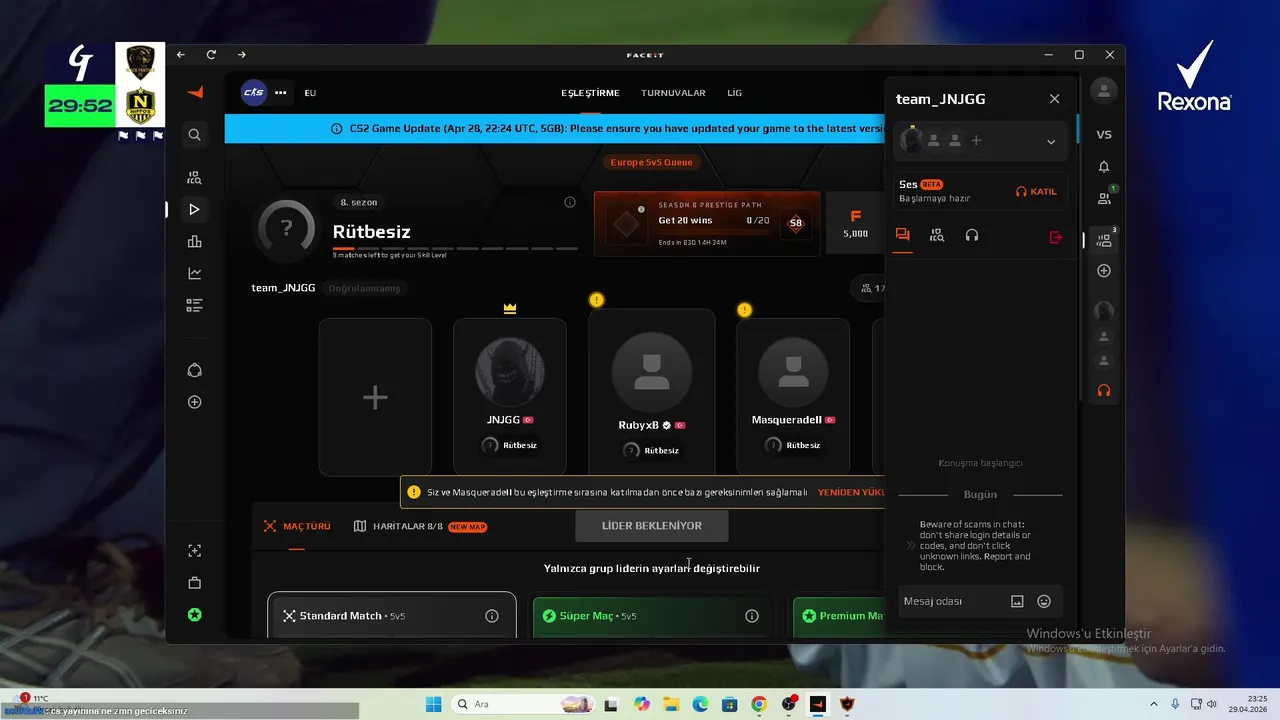This screenshot has height=720, width=1280.
Task: Attach image in message box
Action: point(1017,601)
